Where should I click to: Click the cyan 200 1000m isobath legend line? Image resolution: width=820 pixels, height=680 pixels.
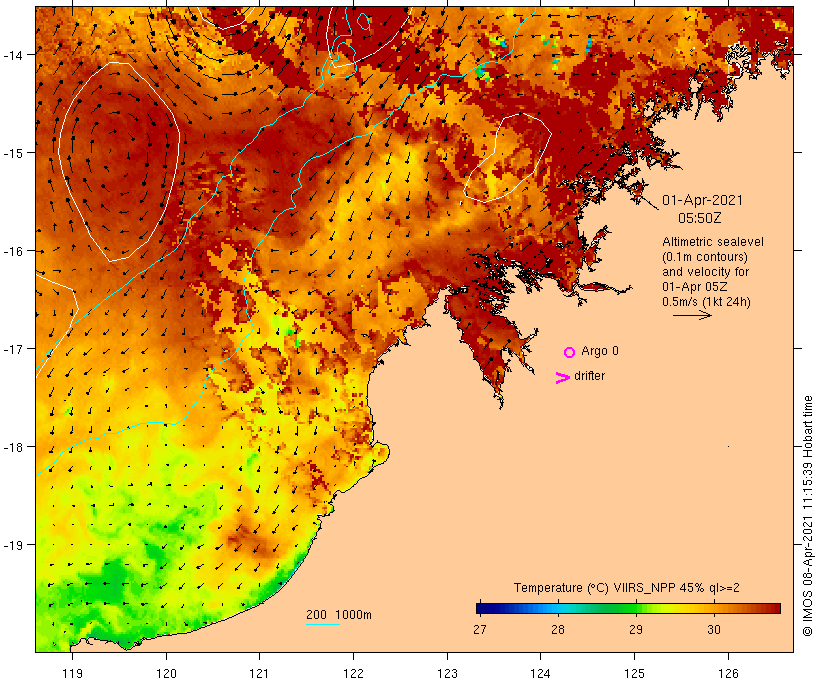click(x=323, y=624)
